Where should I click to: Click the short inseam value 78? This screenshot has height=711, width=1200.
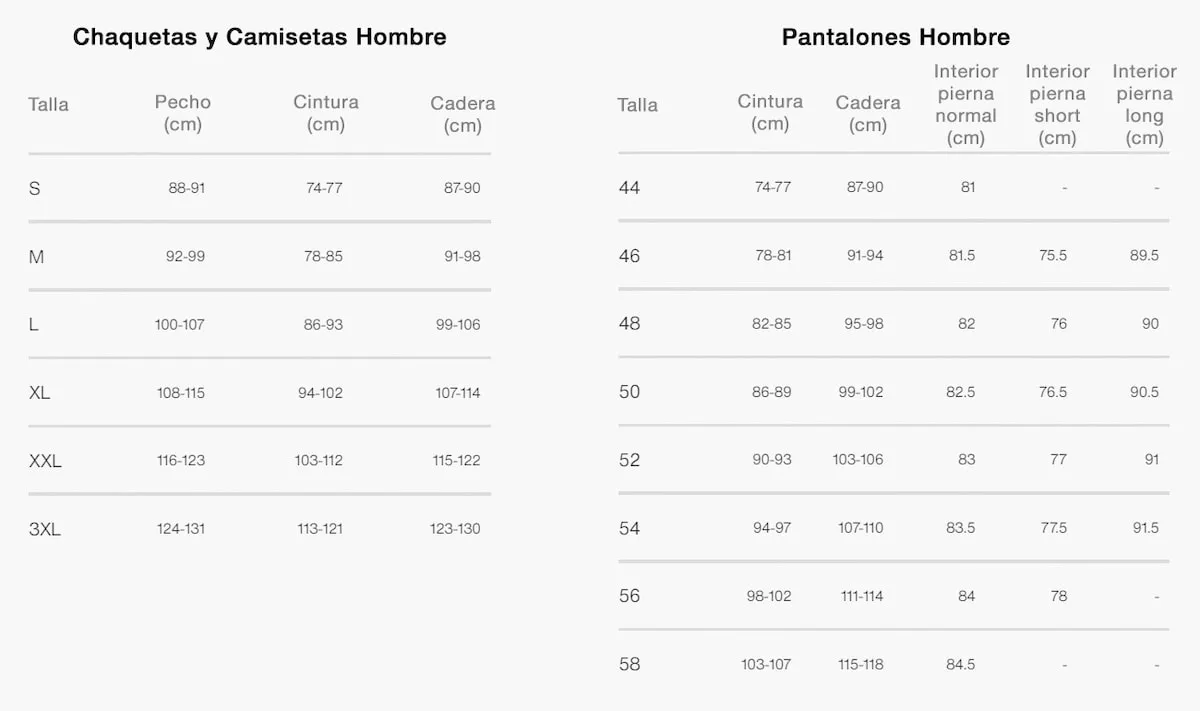click(x=1059, y=596)
